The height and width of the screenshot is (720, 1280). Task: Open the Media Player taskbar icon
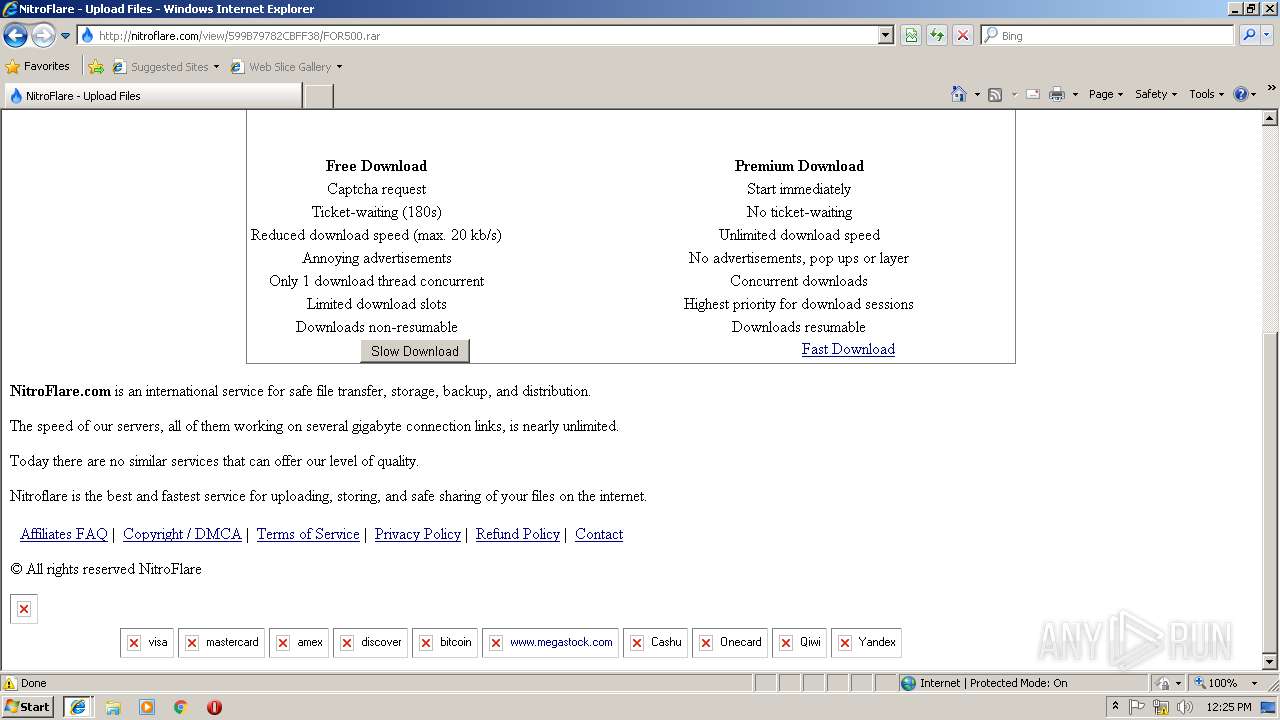point(147,707)
